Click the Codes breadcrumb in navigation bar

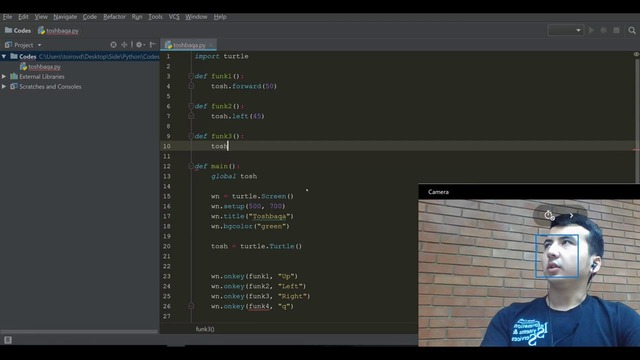18,31
